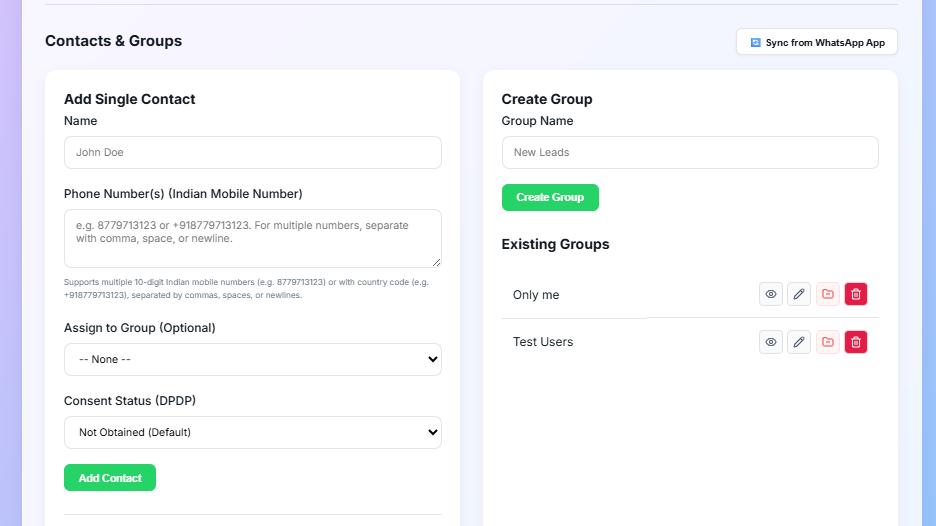Click the phone number helper text

point(246,288)
